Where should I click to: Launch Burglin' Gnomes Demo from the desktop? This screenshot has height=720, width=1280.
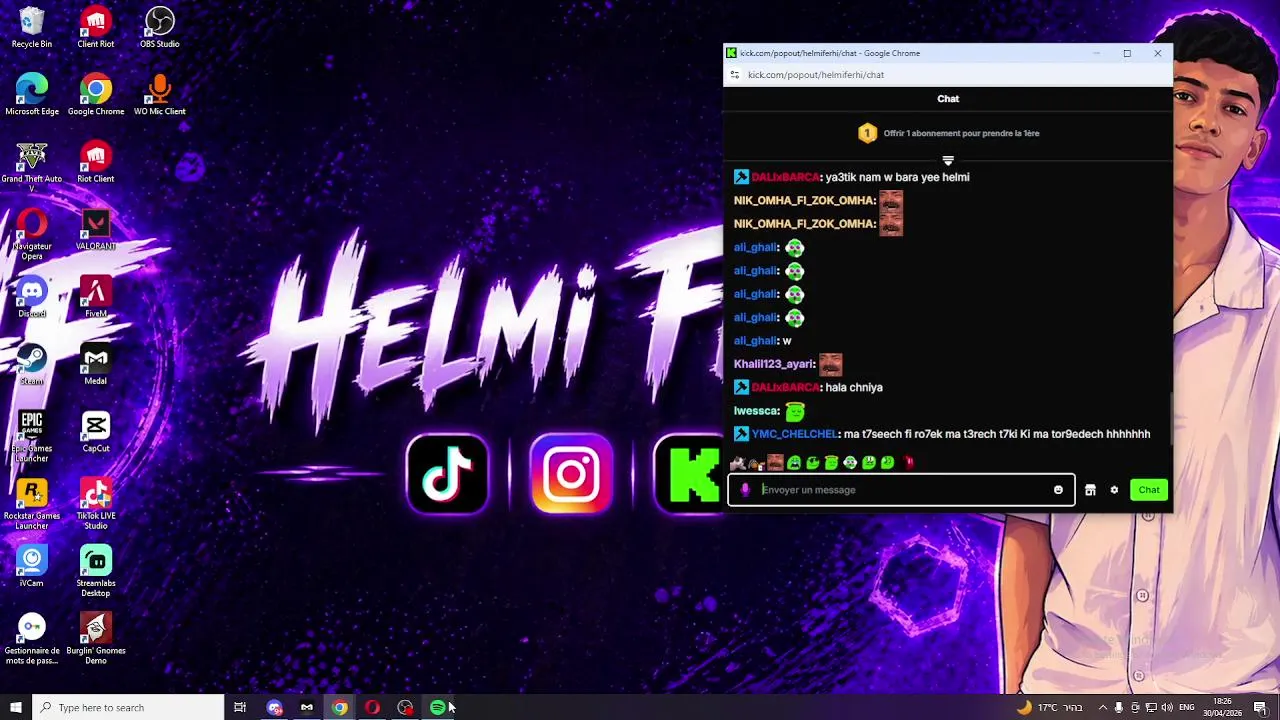pyautogui.click(x=96, y=639)
